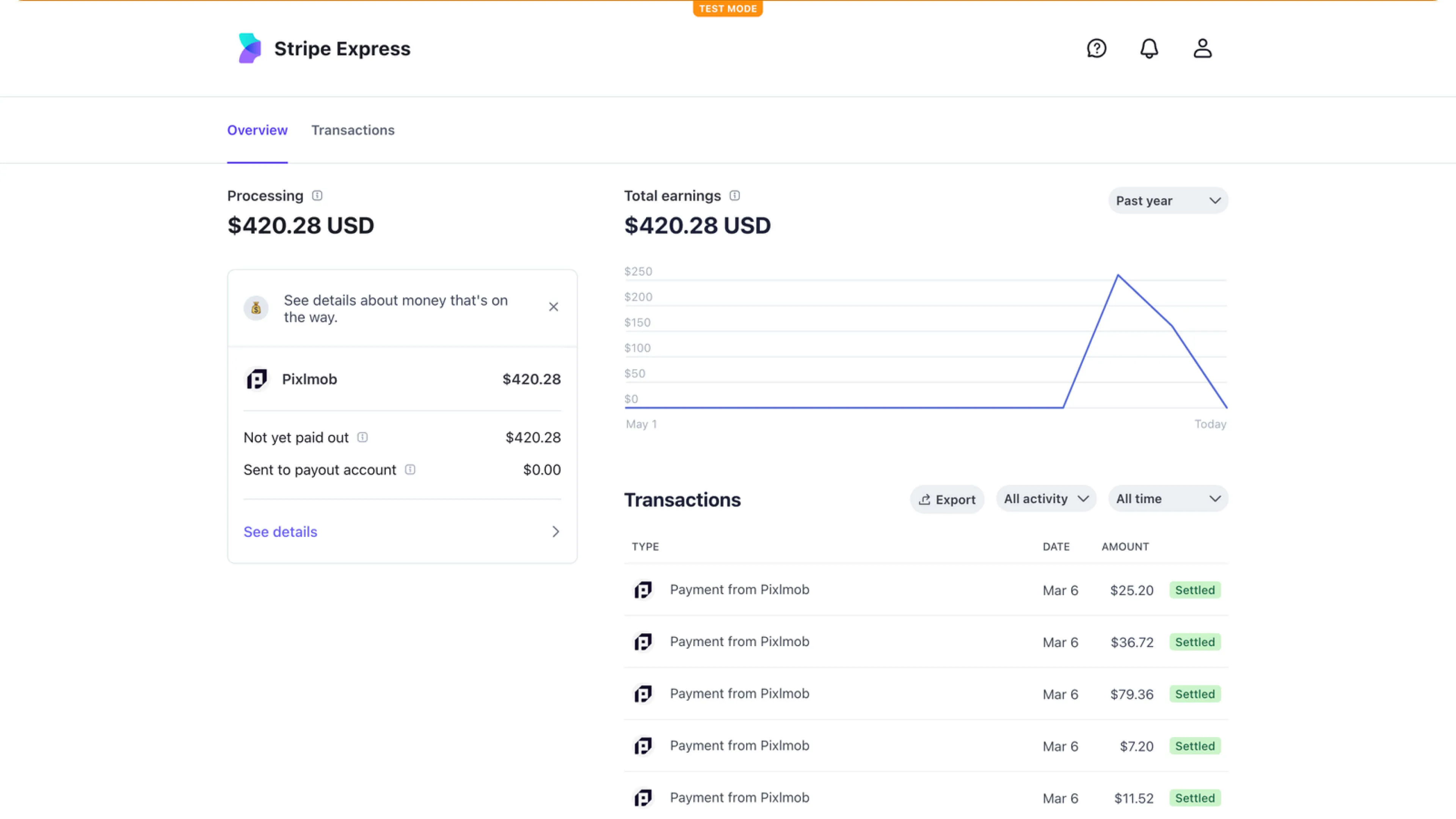
Task: Click info icon beside Sent to payout account
Action: coord(410,470)
